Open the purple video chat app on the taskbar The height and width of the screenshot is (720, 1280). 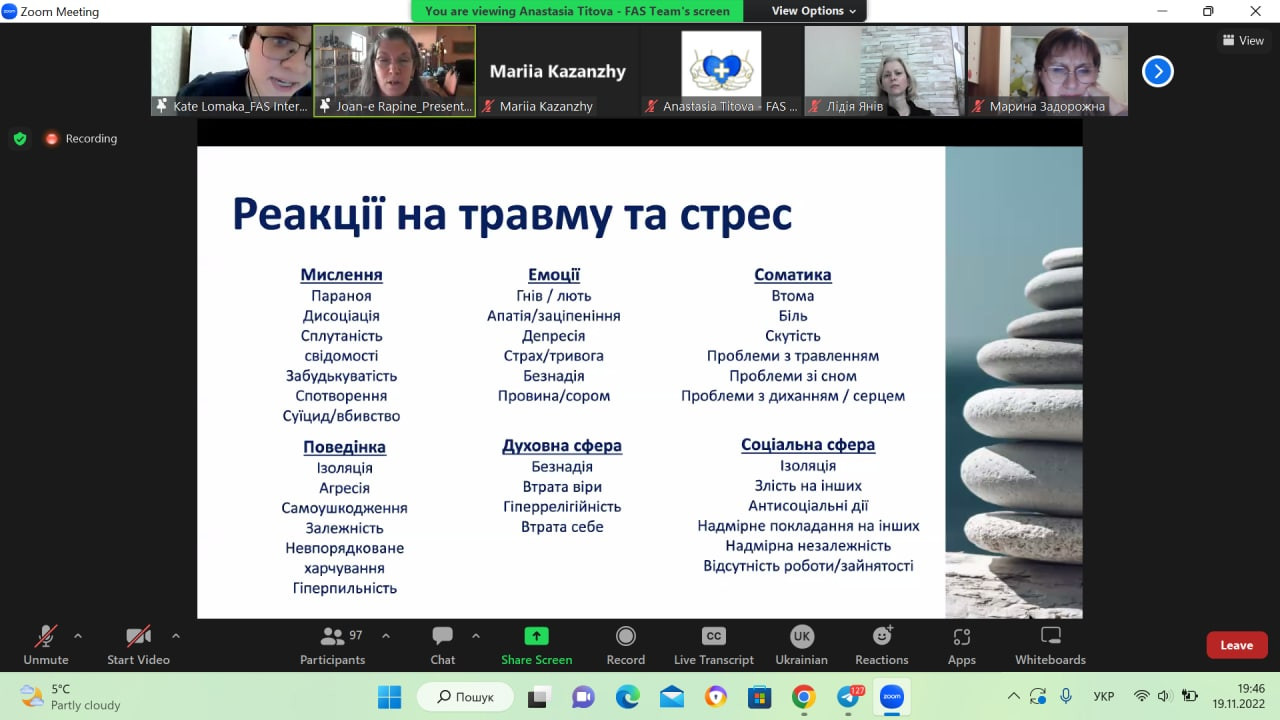[583, 697]
